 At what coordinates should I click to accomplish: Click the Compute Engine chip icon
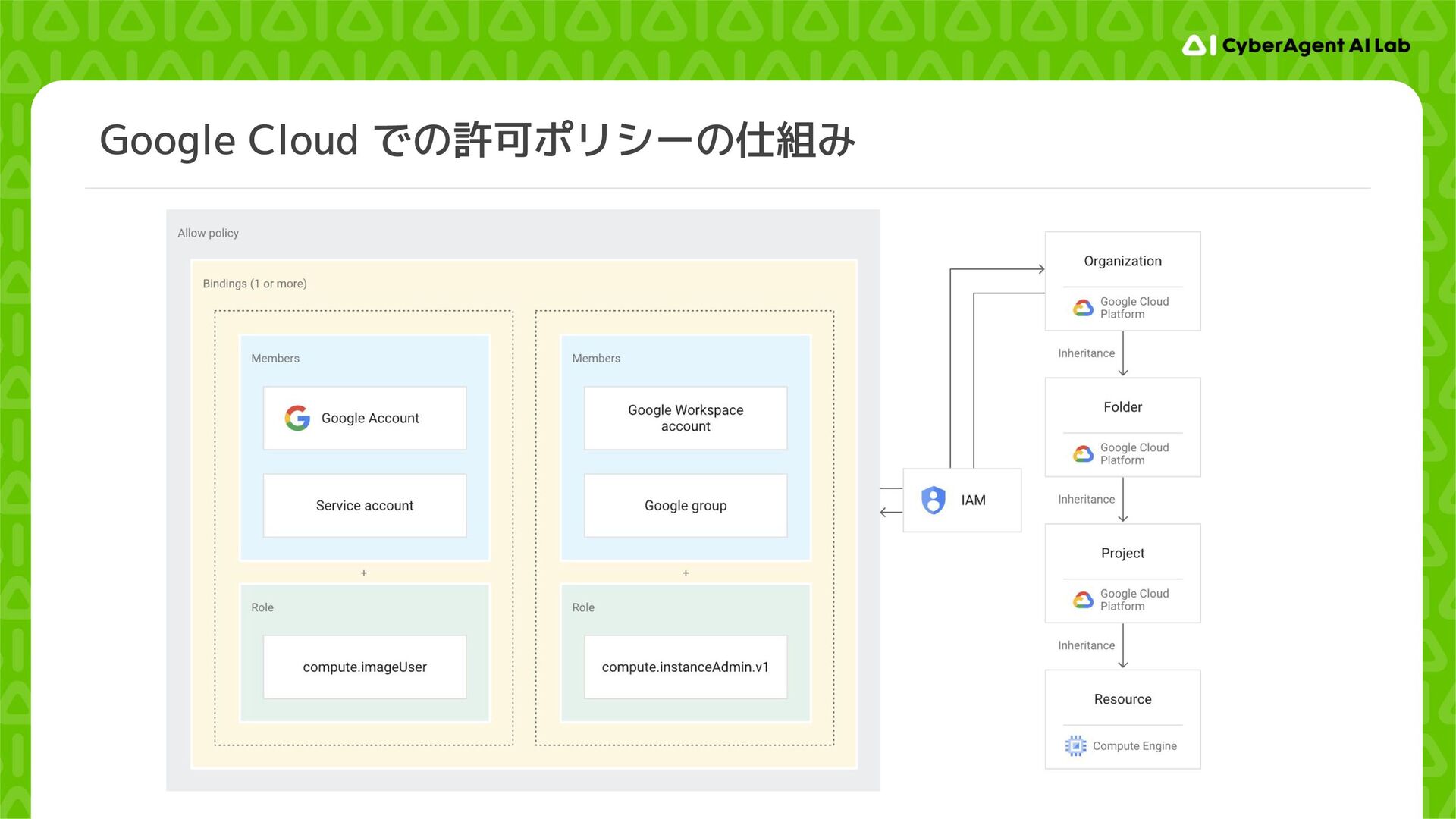[1075, 746]
